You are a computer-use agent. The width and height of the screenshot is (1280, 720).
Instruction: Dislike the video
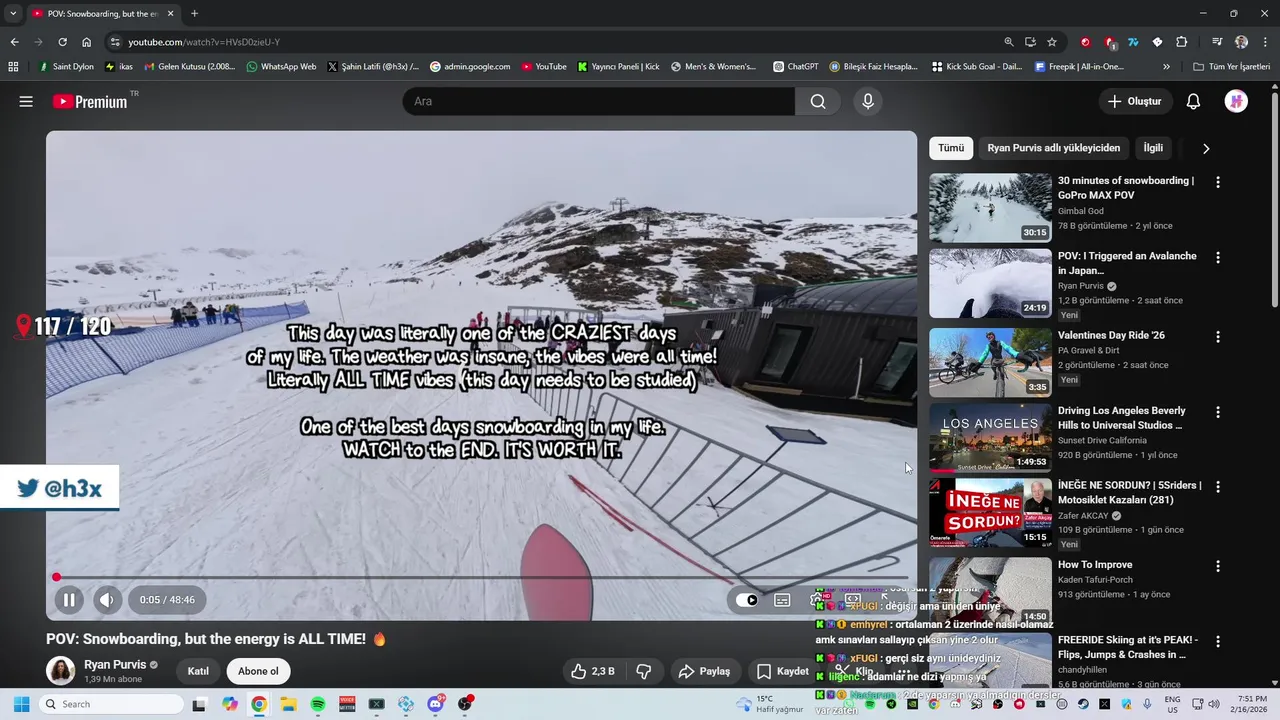tap(644, 671)
